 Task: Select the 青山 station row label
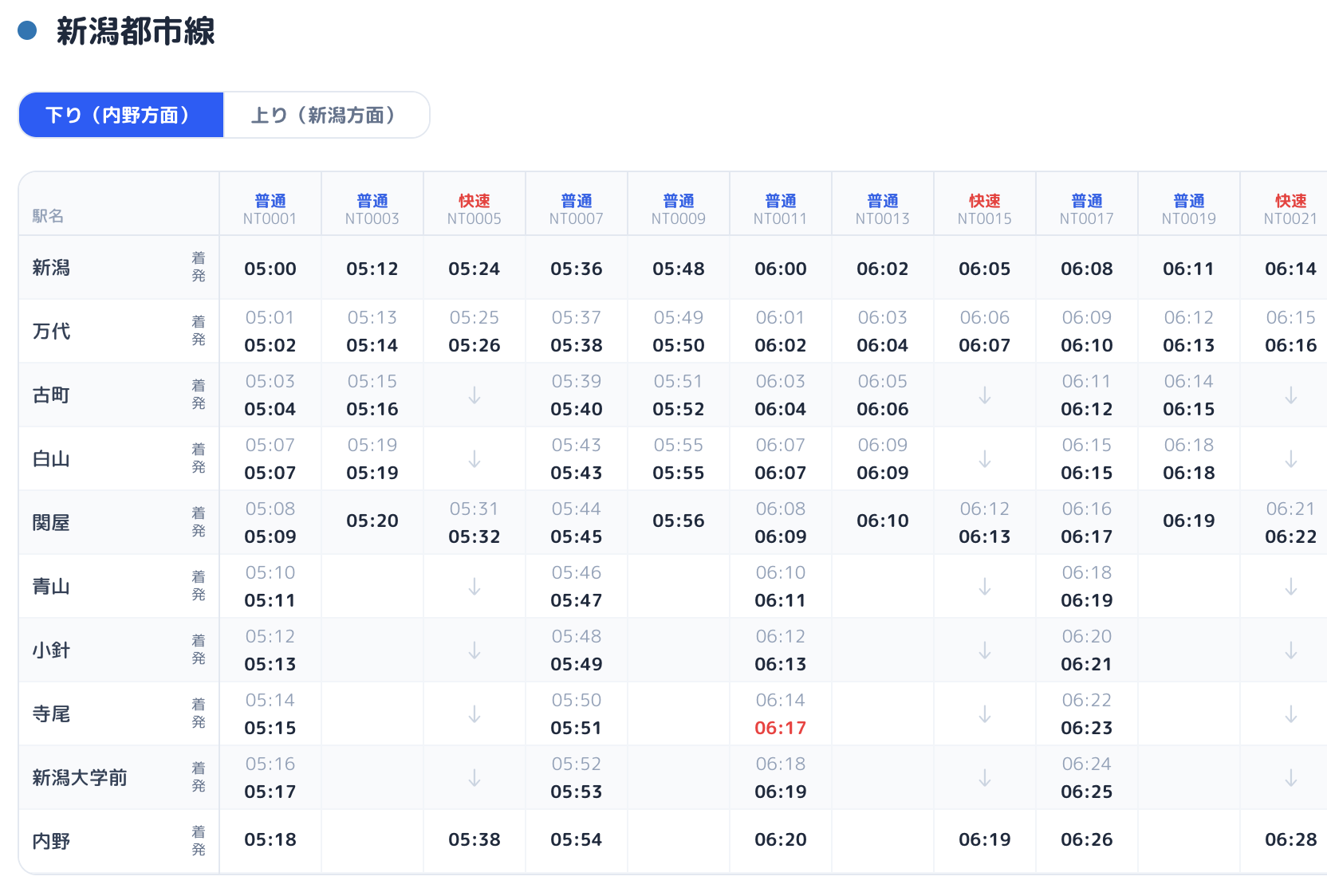coord(51,587)
